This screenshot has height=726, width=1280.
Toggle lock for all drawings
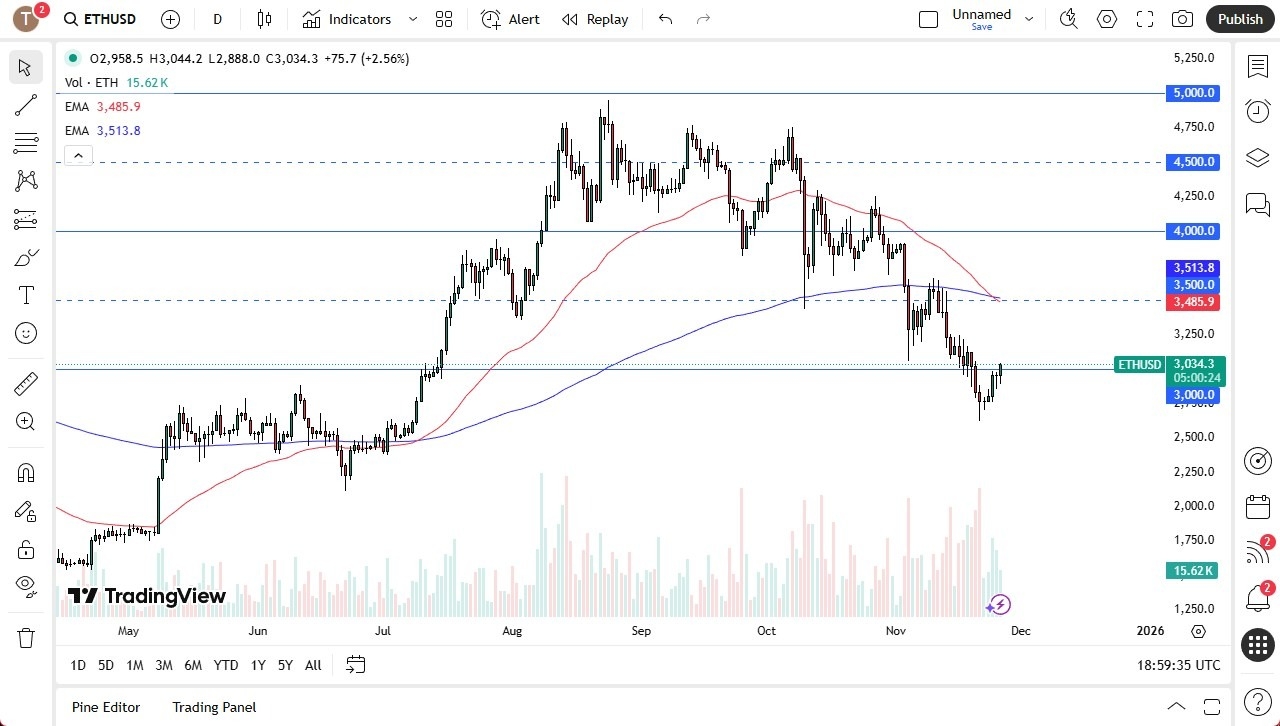coord(25,549)
